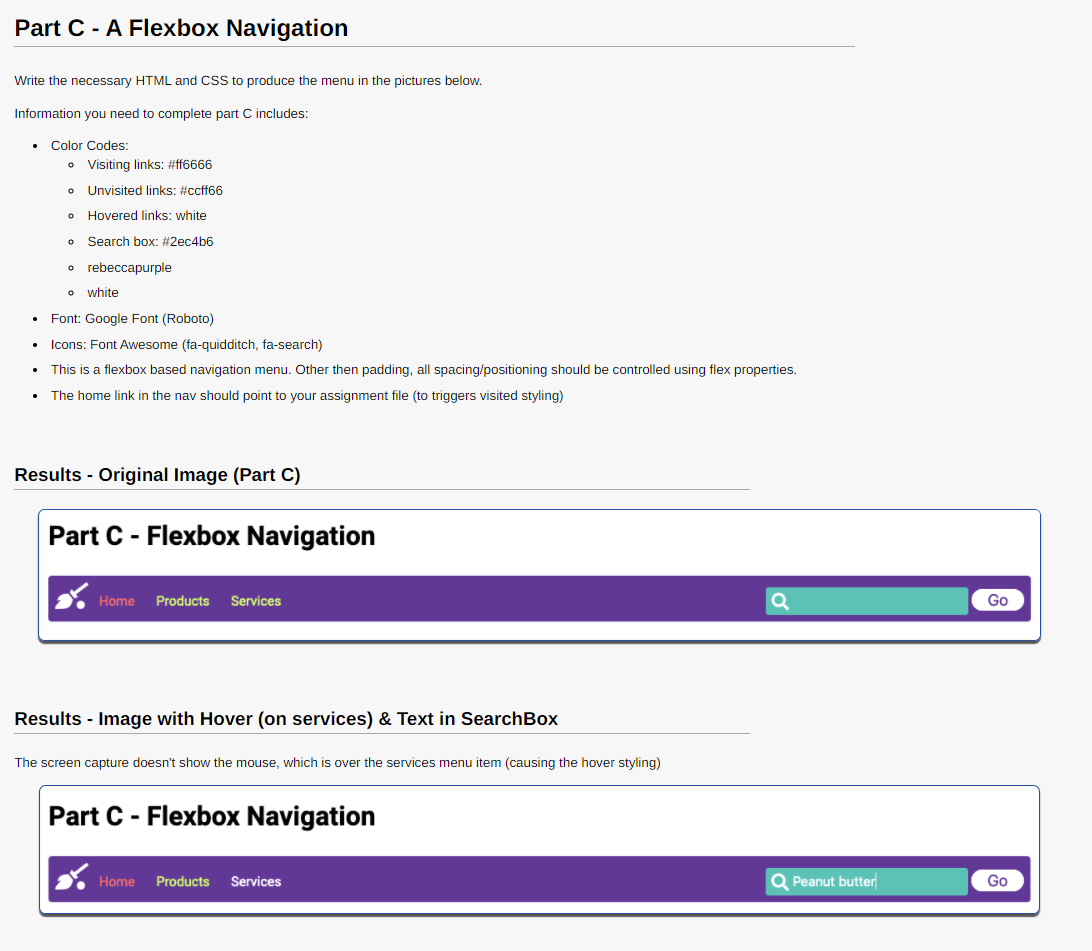
Task: Click the broomstick icon in the hover-example navbar
Action: click(71, 878)
